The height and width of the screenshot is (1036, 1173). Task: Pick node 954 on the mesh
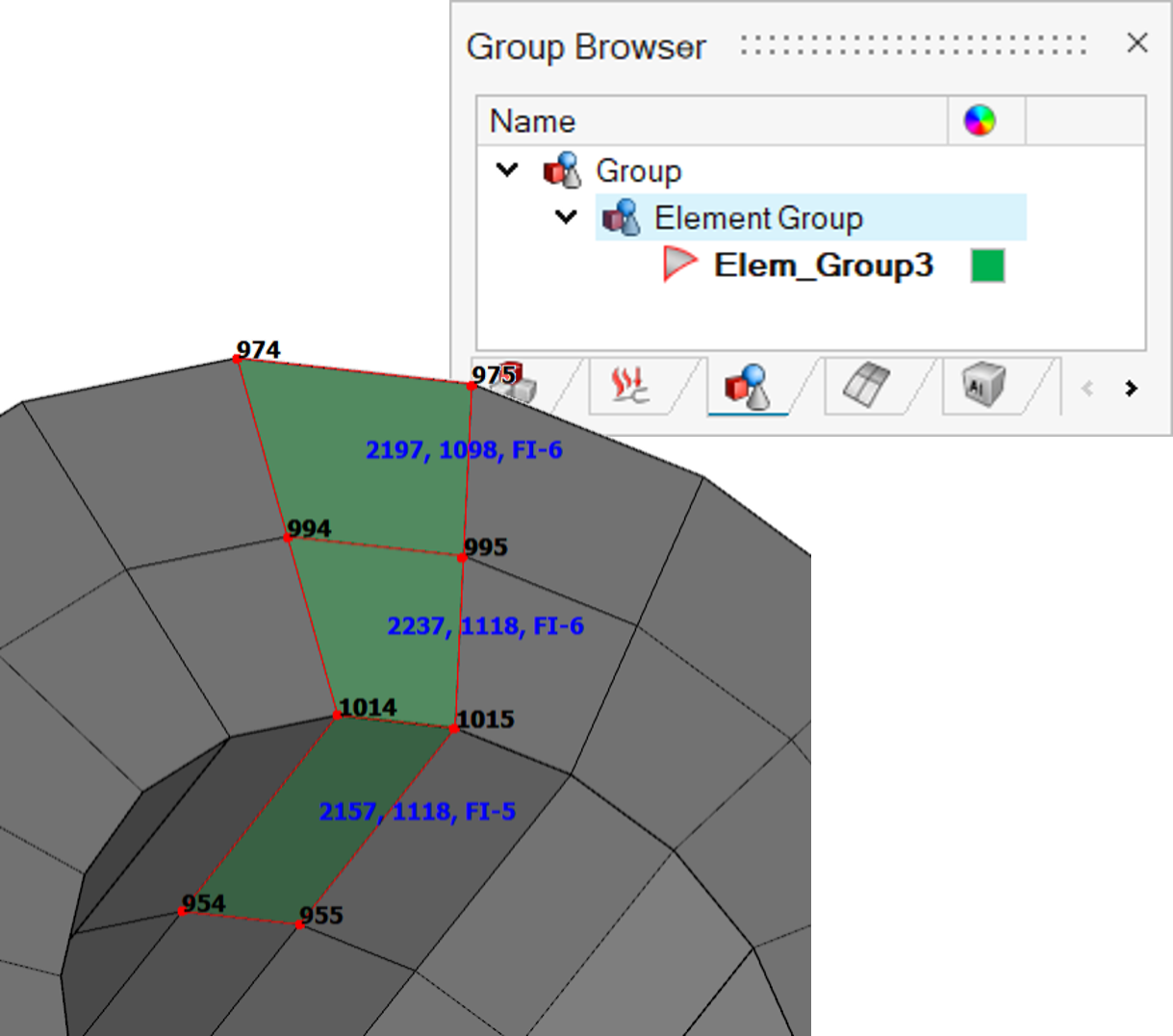(x=183, y=911)
